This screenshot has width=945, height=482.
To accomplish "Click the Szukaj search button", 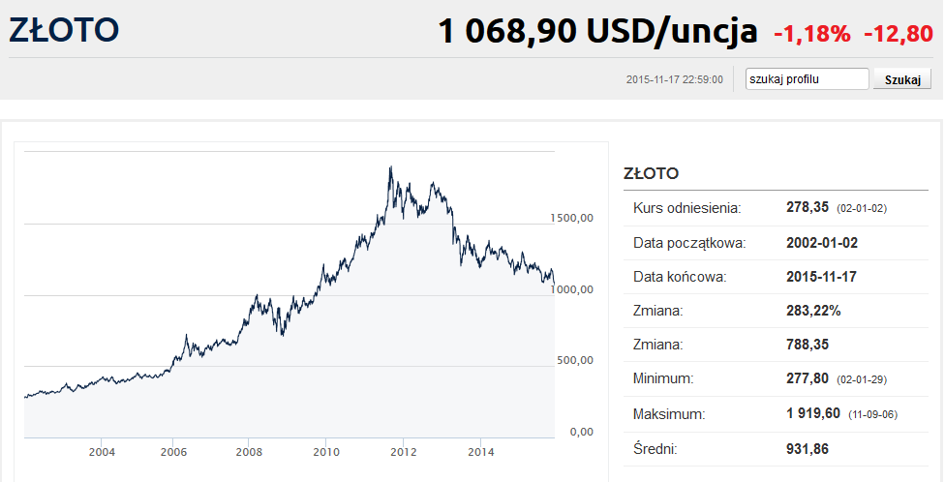I will (x=902, y=80).
